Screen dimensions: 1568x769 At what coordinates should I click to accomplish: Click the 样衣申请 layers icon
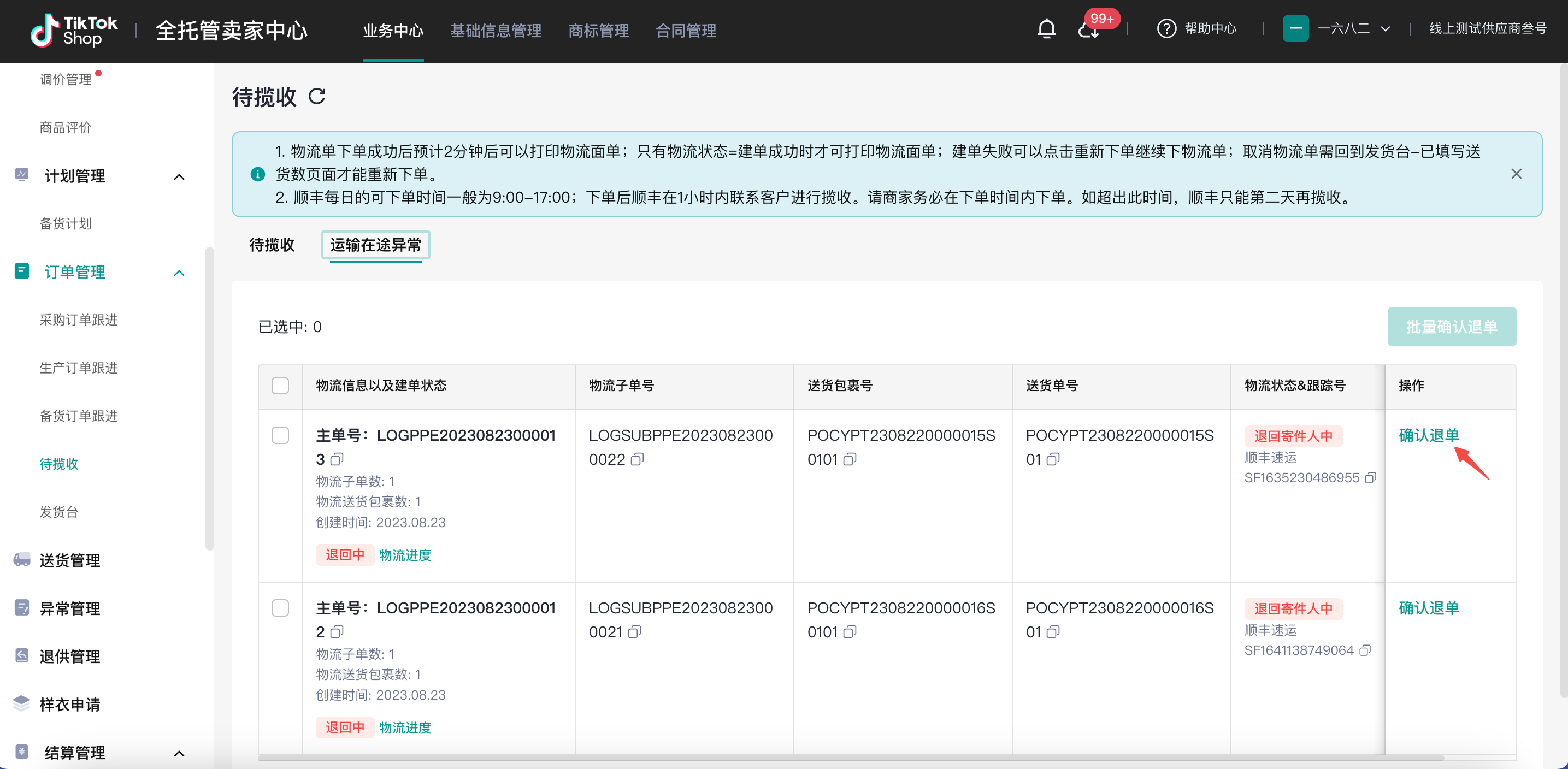(x=22, y=703)
